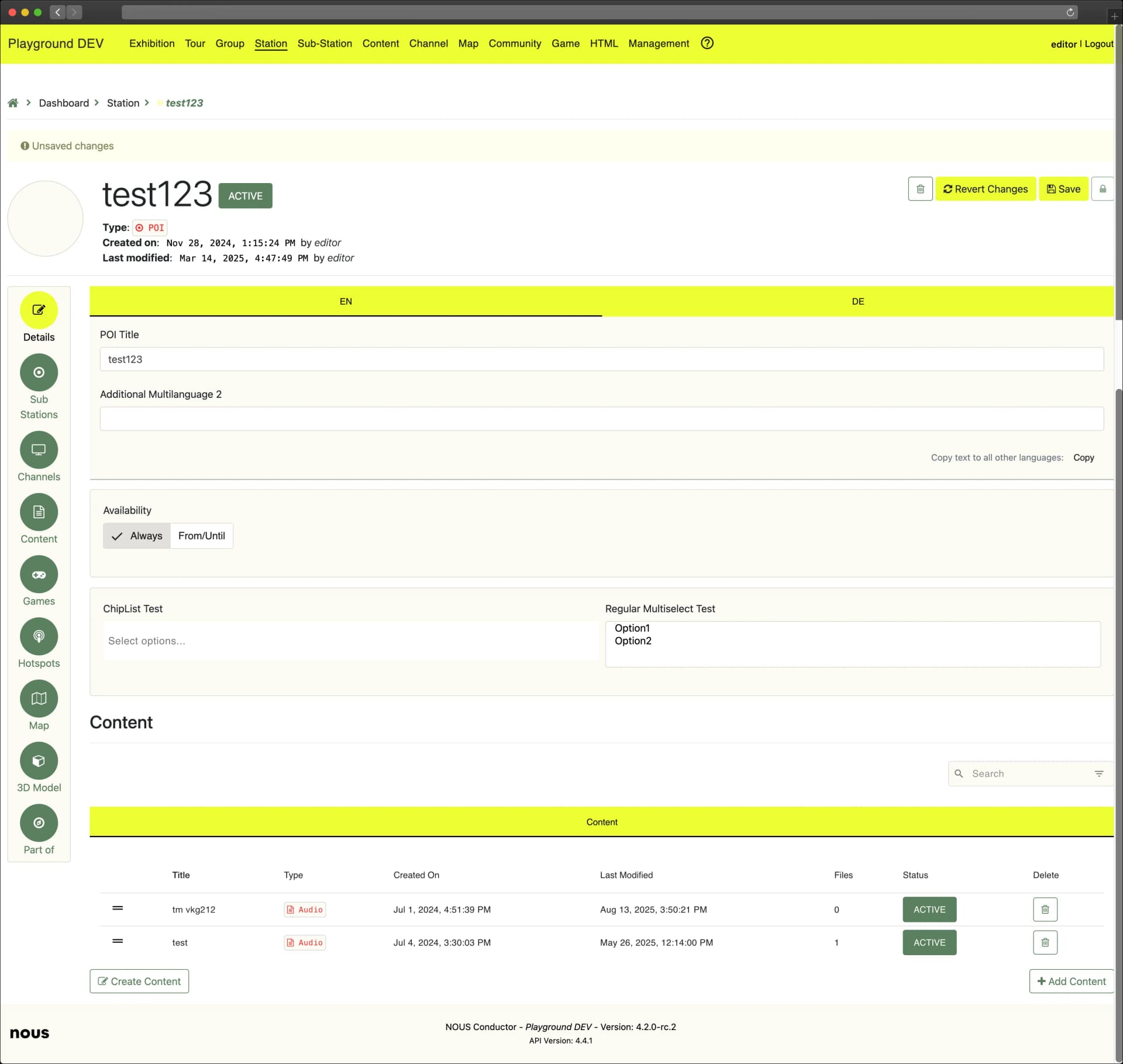Focus the content Search field

(1029, 773)
